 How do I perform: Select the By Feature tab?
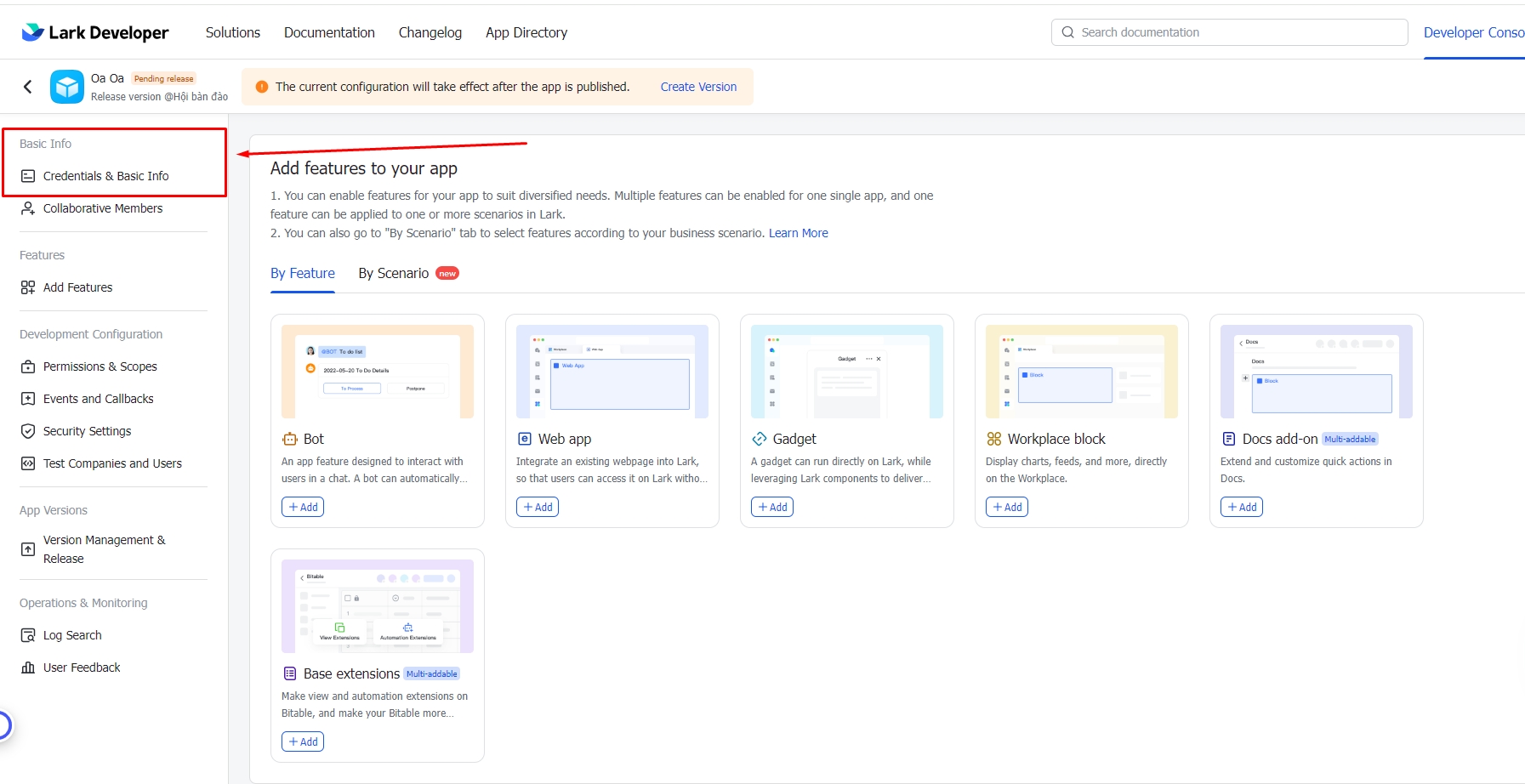click(x=303, y=273)
